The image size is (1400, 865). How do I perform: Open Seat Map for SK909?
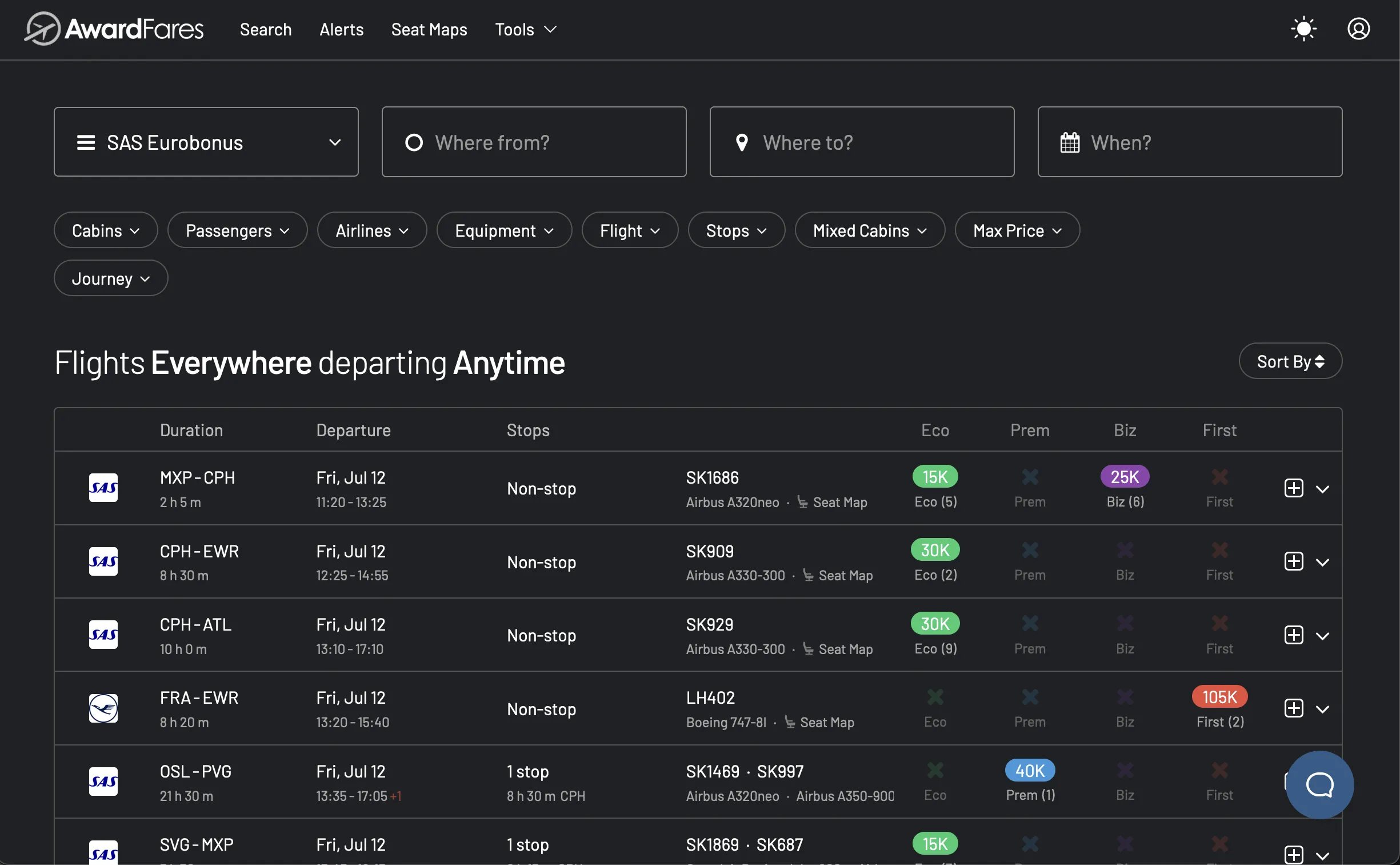[x=838, y=576]
